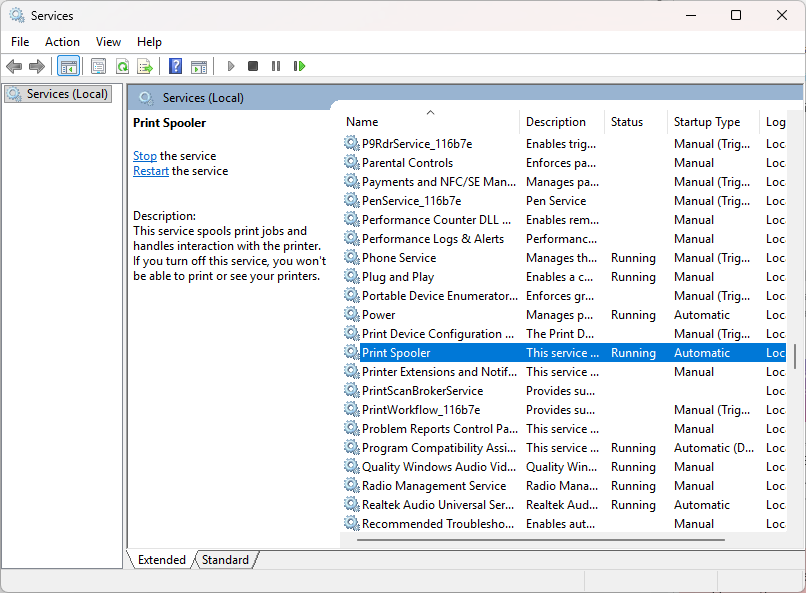Click the Forward arrow toolbar icon
This screenshot has width=806, height=593.
tap(37, 66)
